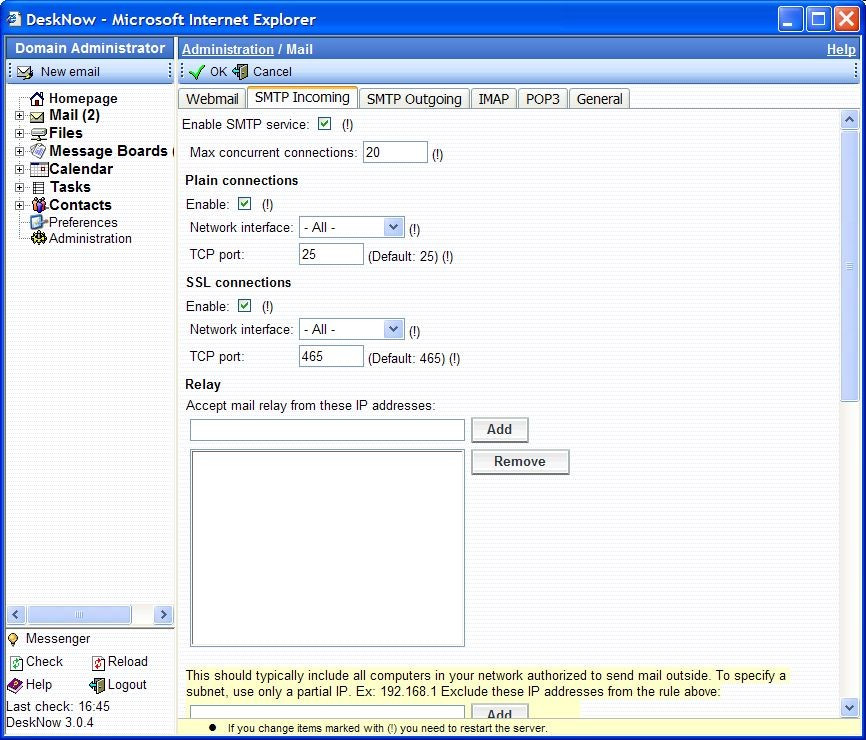Expand the Calendar tree node
Screen dimensions: 866x740
coord(19,170)
